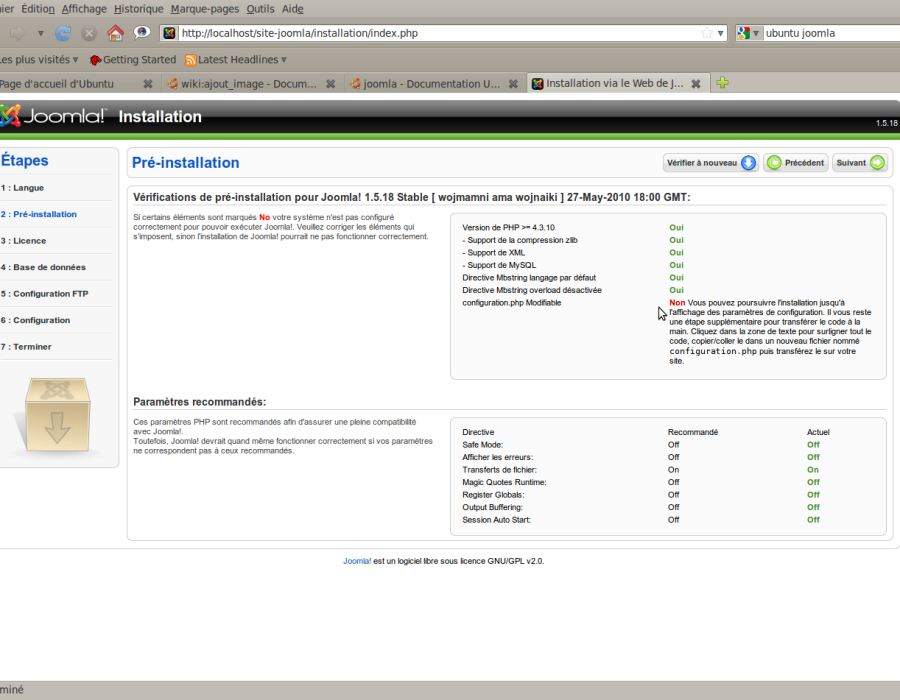
Task: Click the Joomla! link in the footer
Action: 357,561
